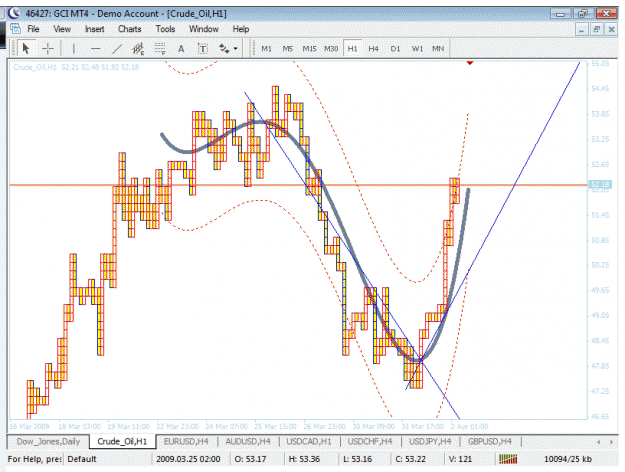Select the trendline drawing tool
Viewport: 625px width, 472px height.
[117, 49]
